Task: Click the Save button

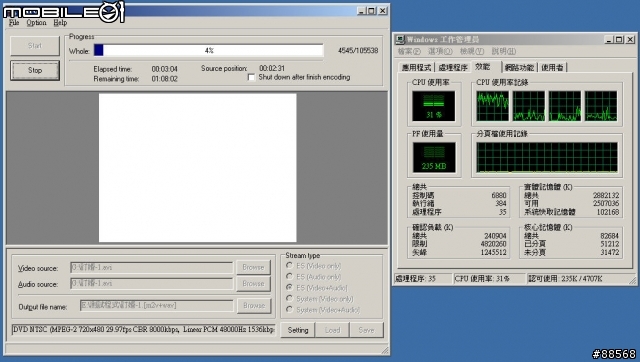Action: (367, 330)
